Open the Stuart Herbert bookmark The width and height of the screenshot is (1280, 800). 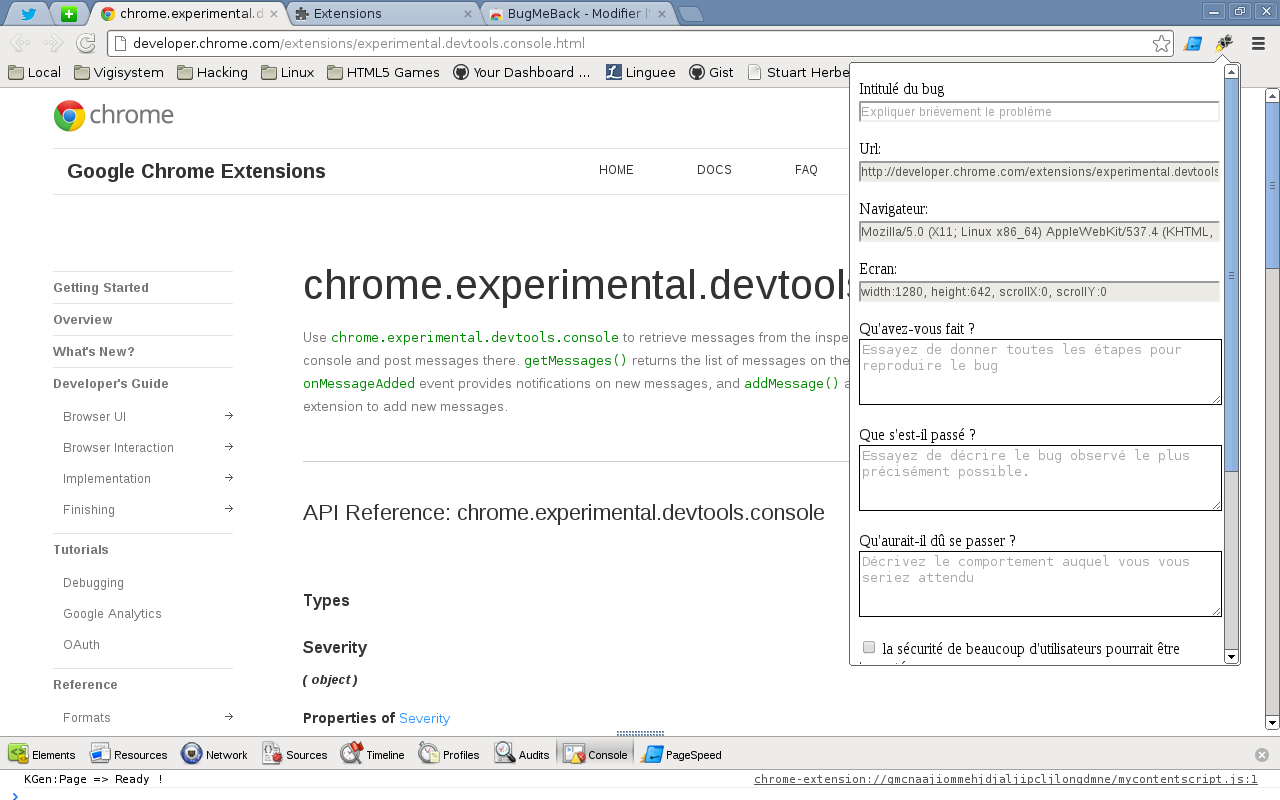click(x=797, y=72)
